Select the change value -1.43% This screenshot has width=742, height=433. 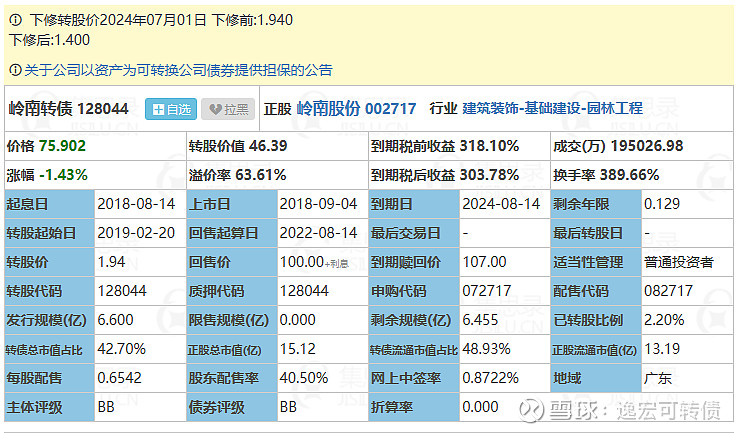click(63, 175)
